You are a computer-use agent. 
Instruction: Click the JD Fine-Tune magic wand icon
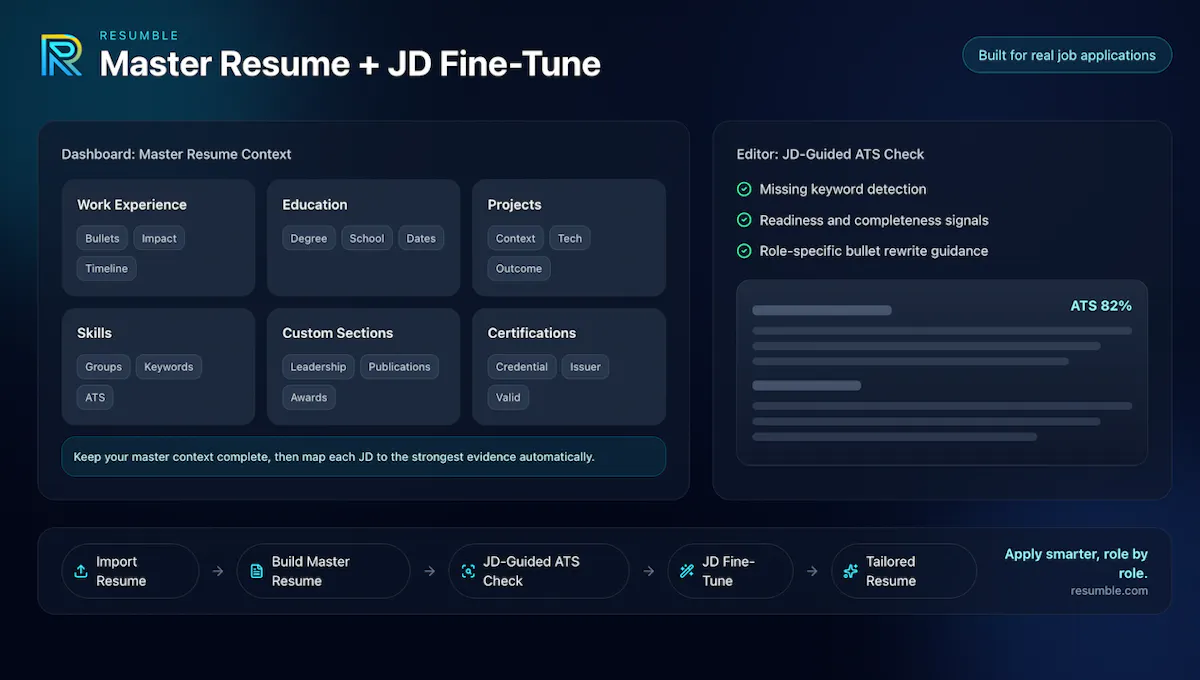pyautogui.click(x=687, y=571)
